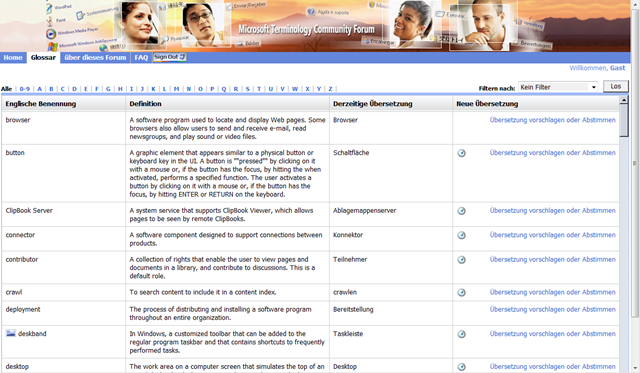
Task: Click the table scrollbar up arrow
Action: 624,100
